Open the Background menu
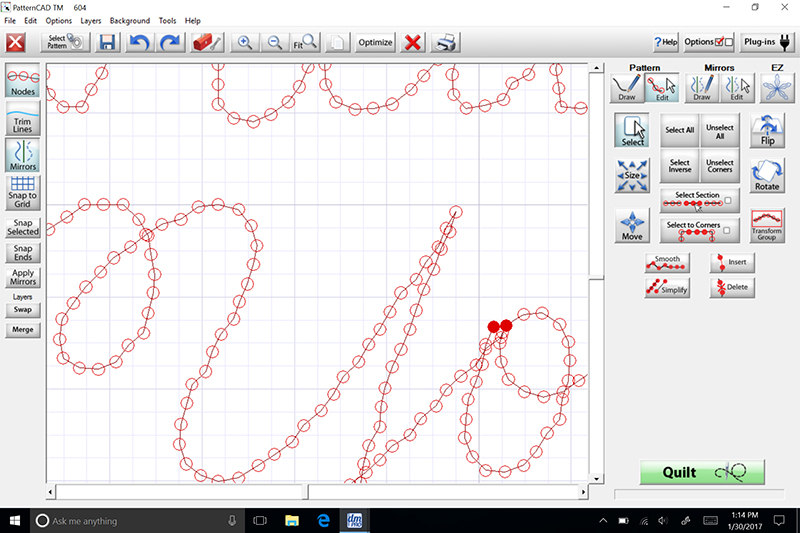Viewport: 800px width, 533px height. [x=130, y=20]
